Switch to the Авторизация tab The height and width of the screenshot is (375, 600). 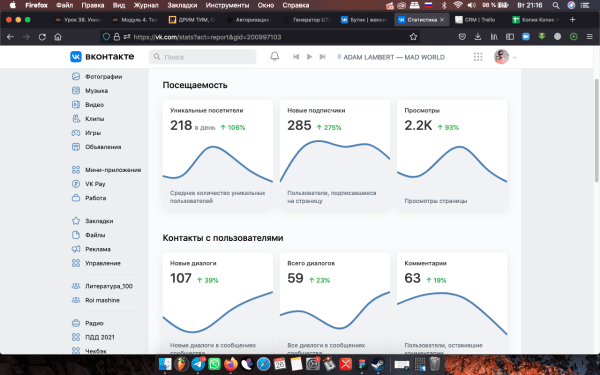(249, 20)
